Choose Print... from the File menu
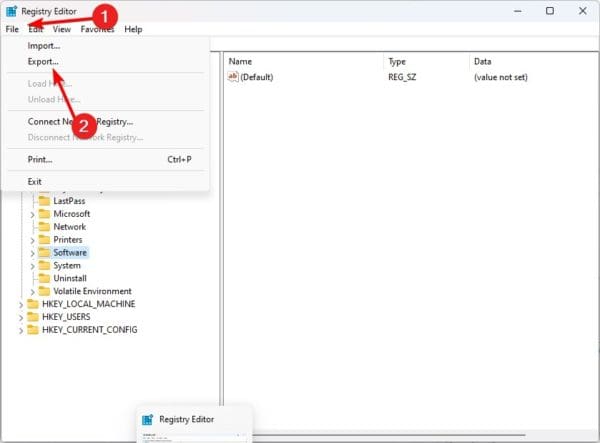Viewport: 600px width, 443px height. [x=40, y=160]
